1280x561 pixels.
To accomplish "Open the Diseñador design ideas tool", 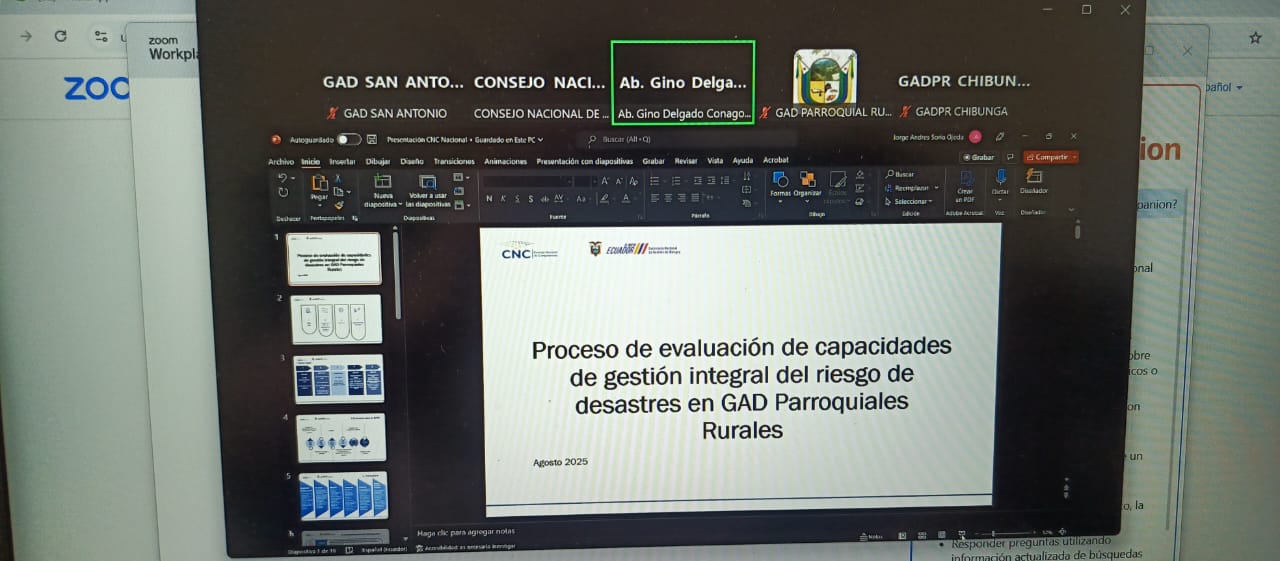I will tap(1034, 178).
